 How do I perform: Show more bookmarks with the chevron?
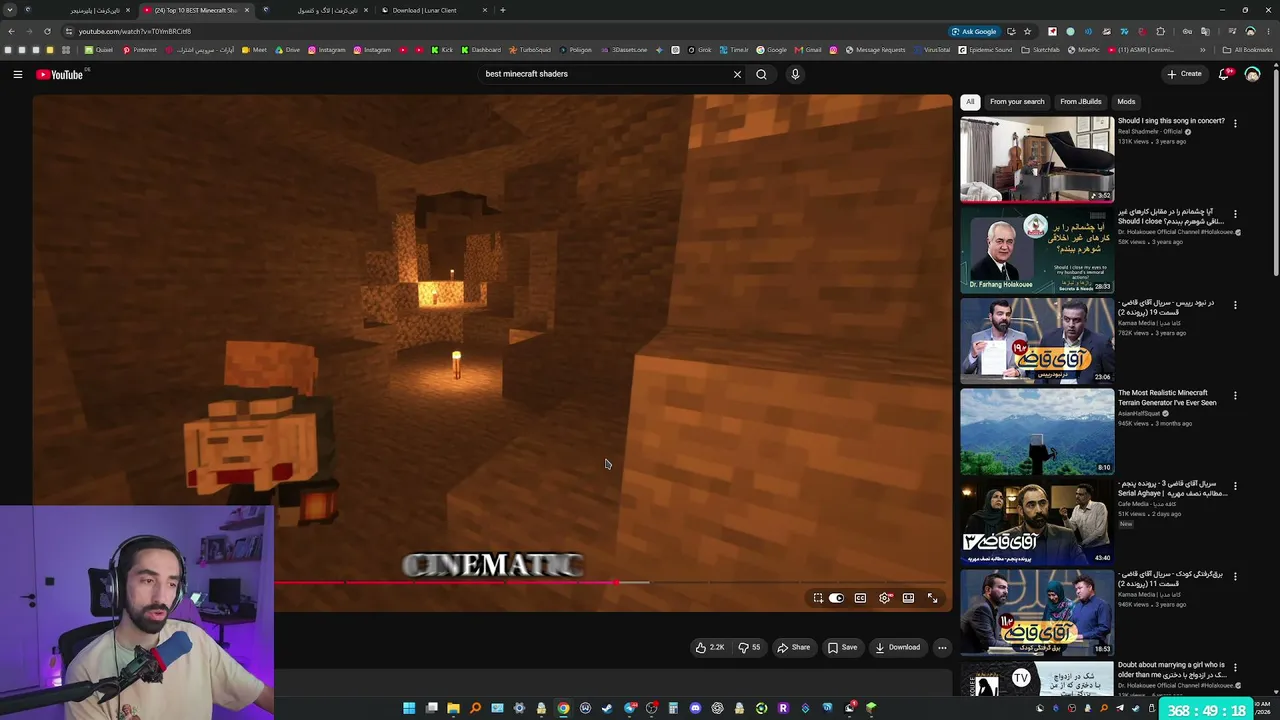tap(1203, 50)
